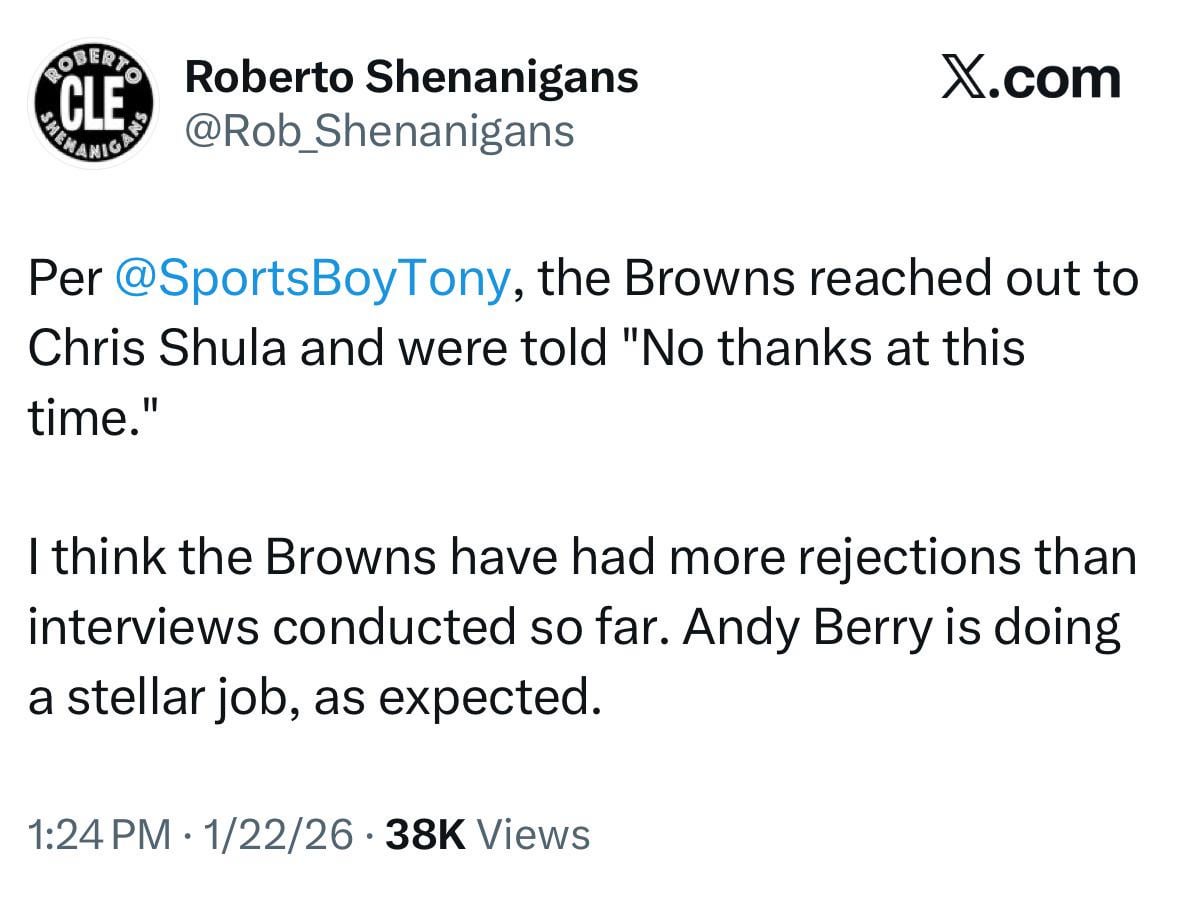The width and height of the screenshot is (1179, 900).
Task: Click the word "Per" starting the tweet
Action: pyautogui.click(x=65, y=280)
